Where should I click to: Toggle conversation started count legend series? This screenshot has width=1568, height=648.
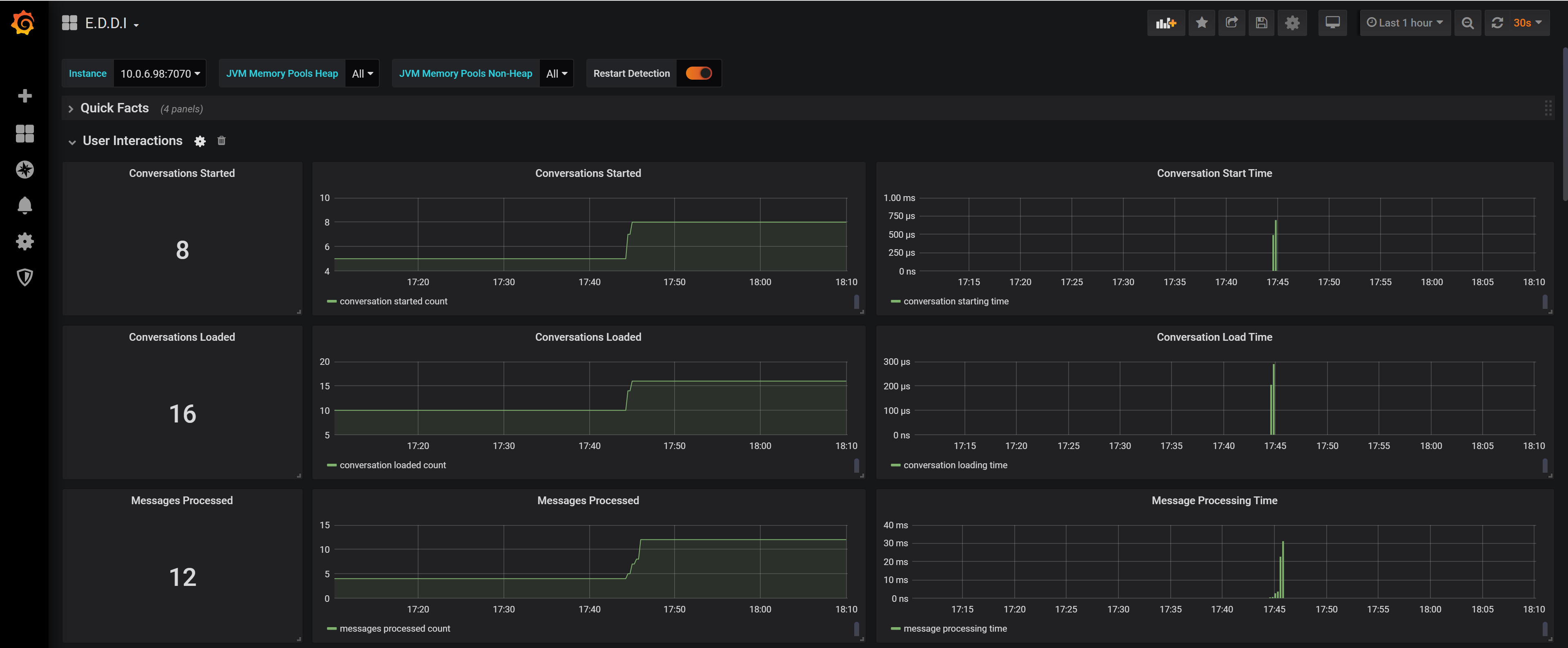pos(393,302)
